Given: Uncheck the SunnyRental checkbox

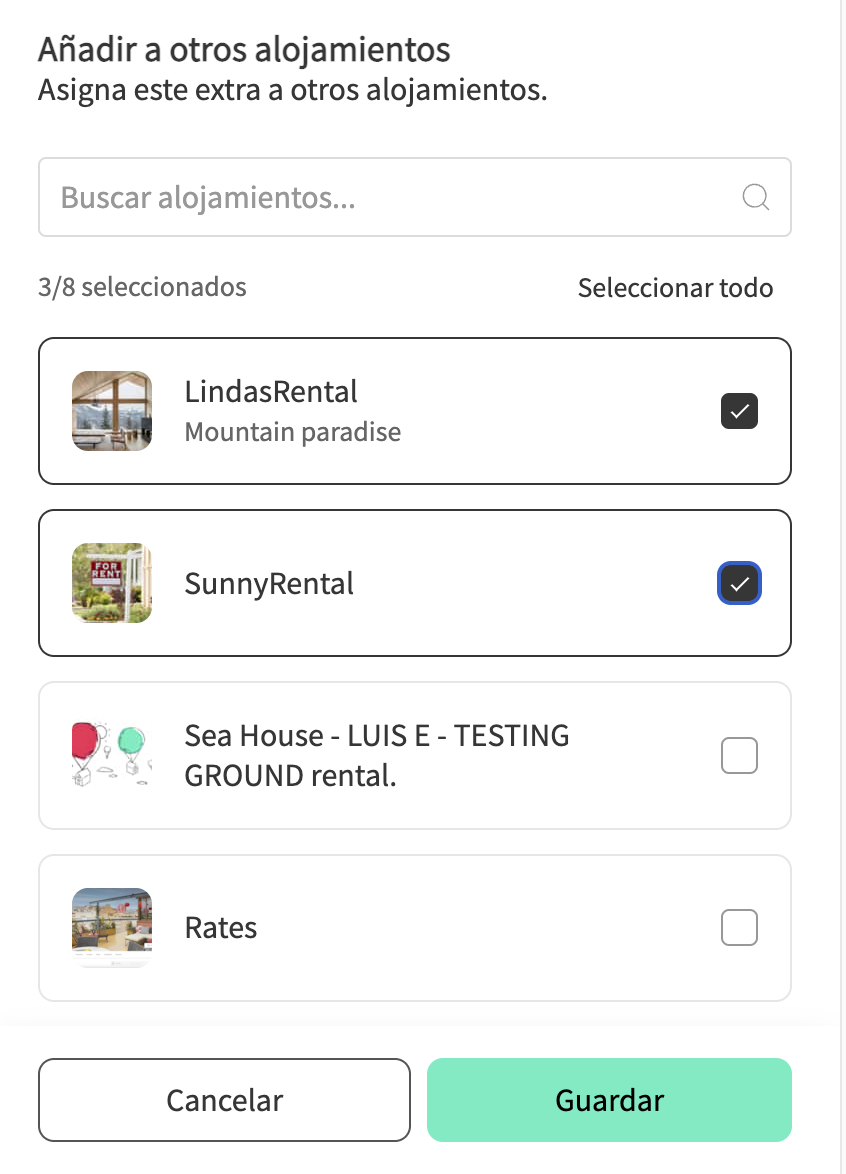Looking at the screenshot, I should 739,583.
